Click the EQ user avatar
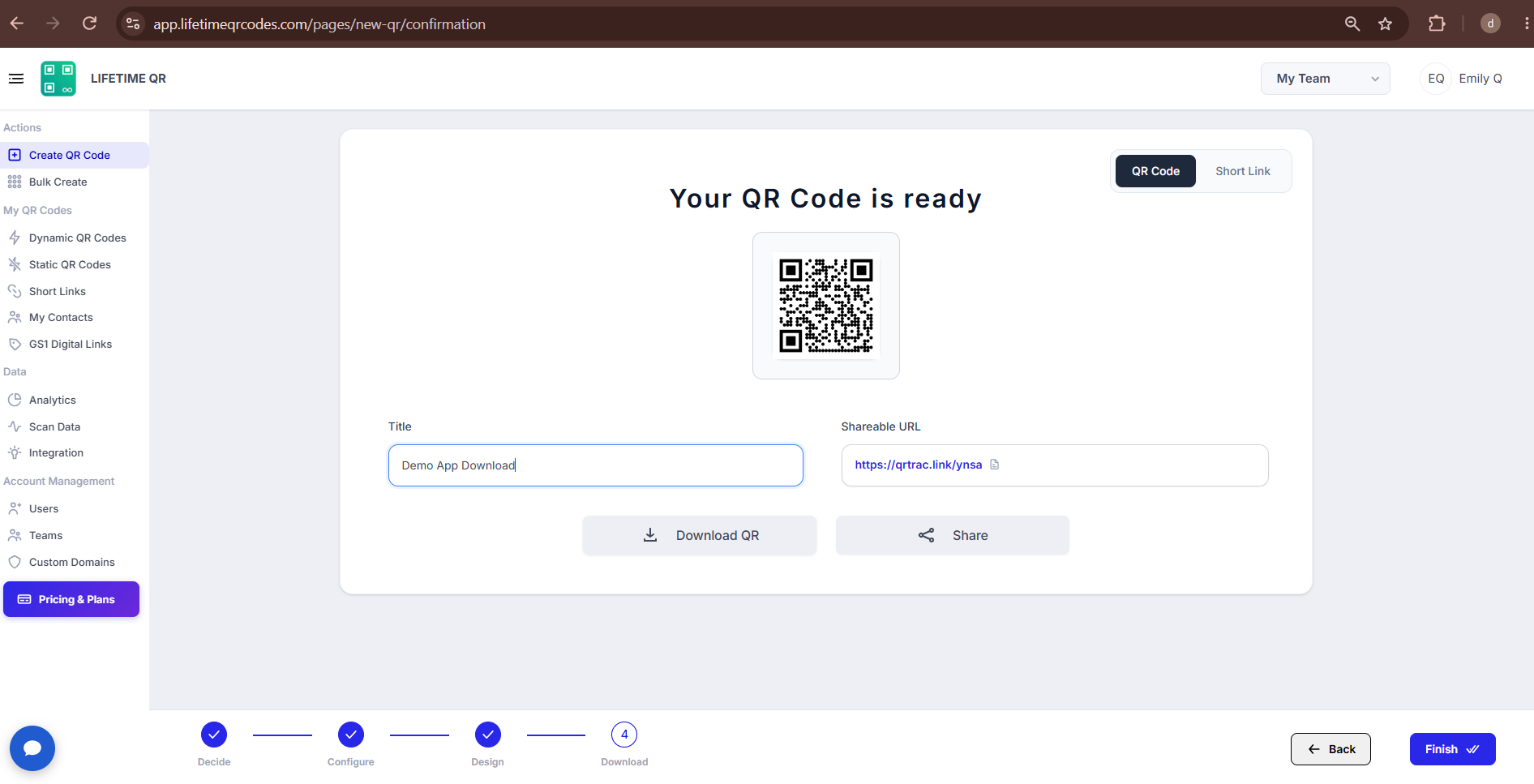 [x=1436, y=79]
